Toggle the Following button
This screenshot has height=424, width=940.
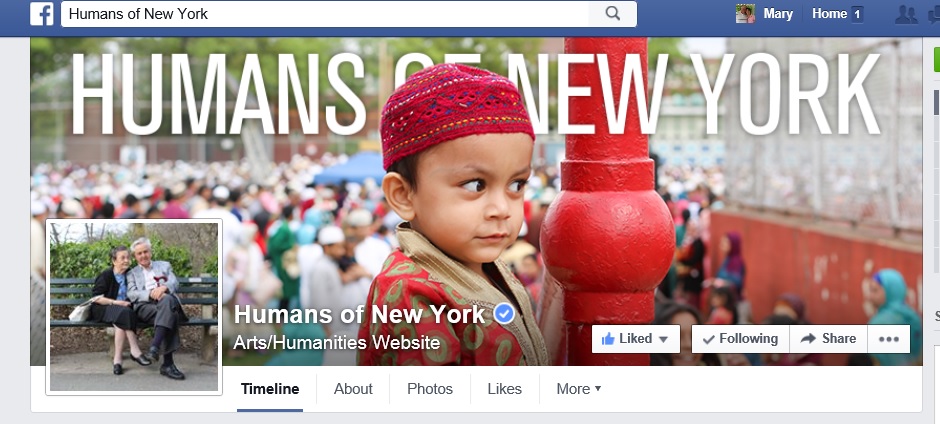[740, 339]
